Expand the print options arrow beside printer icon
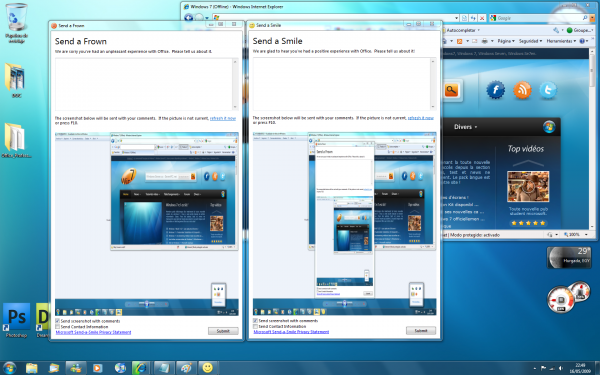The image size is (600, 375). click(492, 41)
